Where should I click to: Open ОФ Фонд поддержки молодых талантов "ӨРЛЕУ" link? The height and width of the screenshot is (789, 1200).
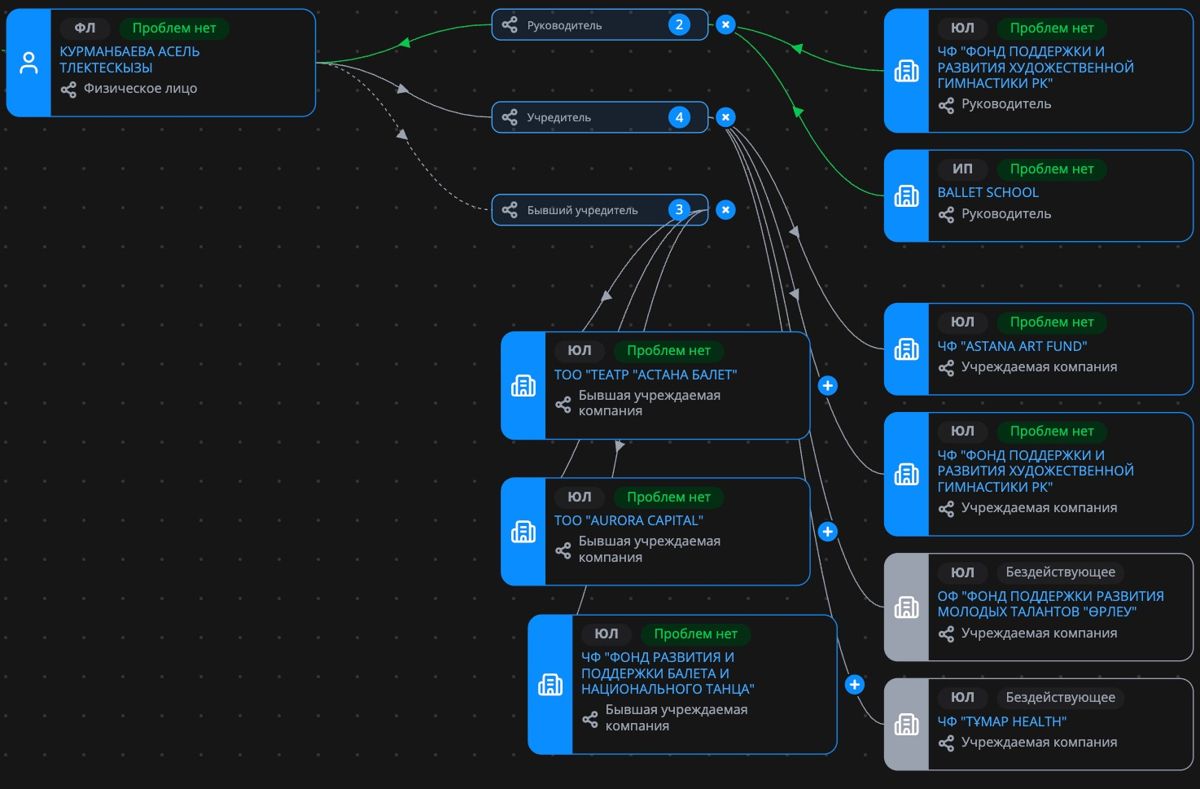point(1051,603)
